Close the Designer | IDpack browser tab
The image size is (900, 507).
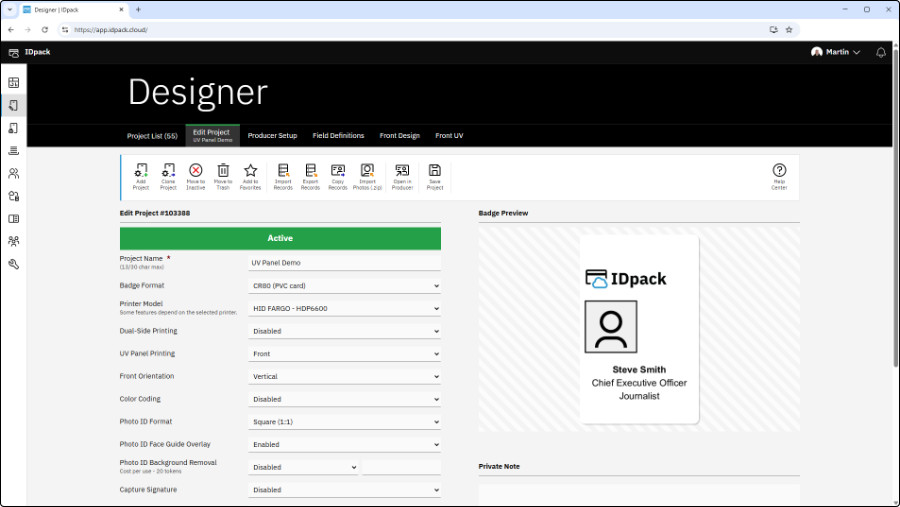click(121, 10)
